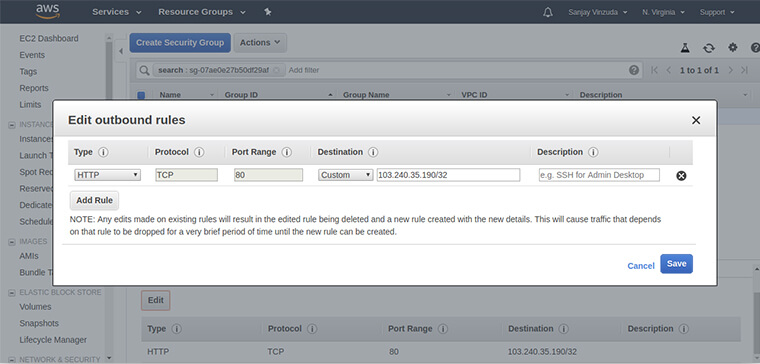Close the Edit outbound rules dialog
The width and height of the screenshot is (760, 364).
tap(696, 120)
